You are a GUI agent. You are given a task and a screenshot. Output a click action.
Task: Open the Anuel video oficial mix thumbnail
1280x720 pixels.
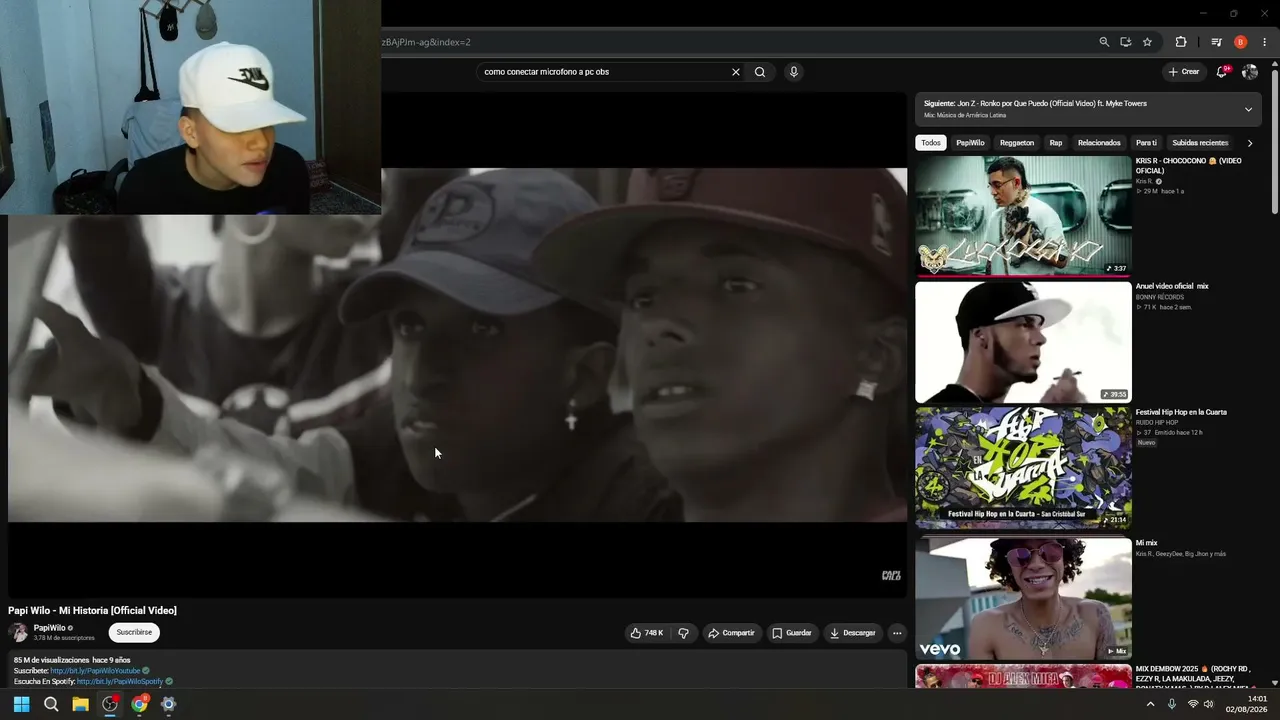pos(1023,342)
